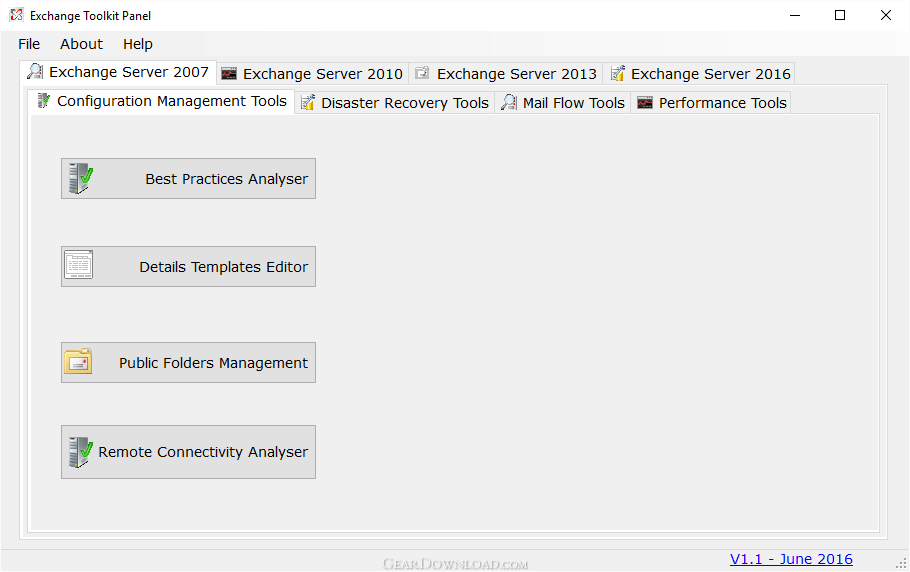910x572 pixels.
Task: Maximize the Exchange Toolkit Panel window
Action: click(x=840, y=16)
